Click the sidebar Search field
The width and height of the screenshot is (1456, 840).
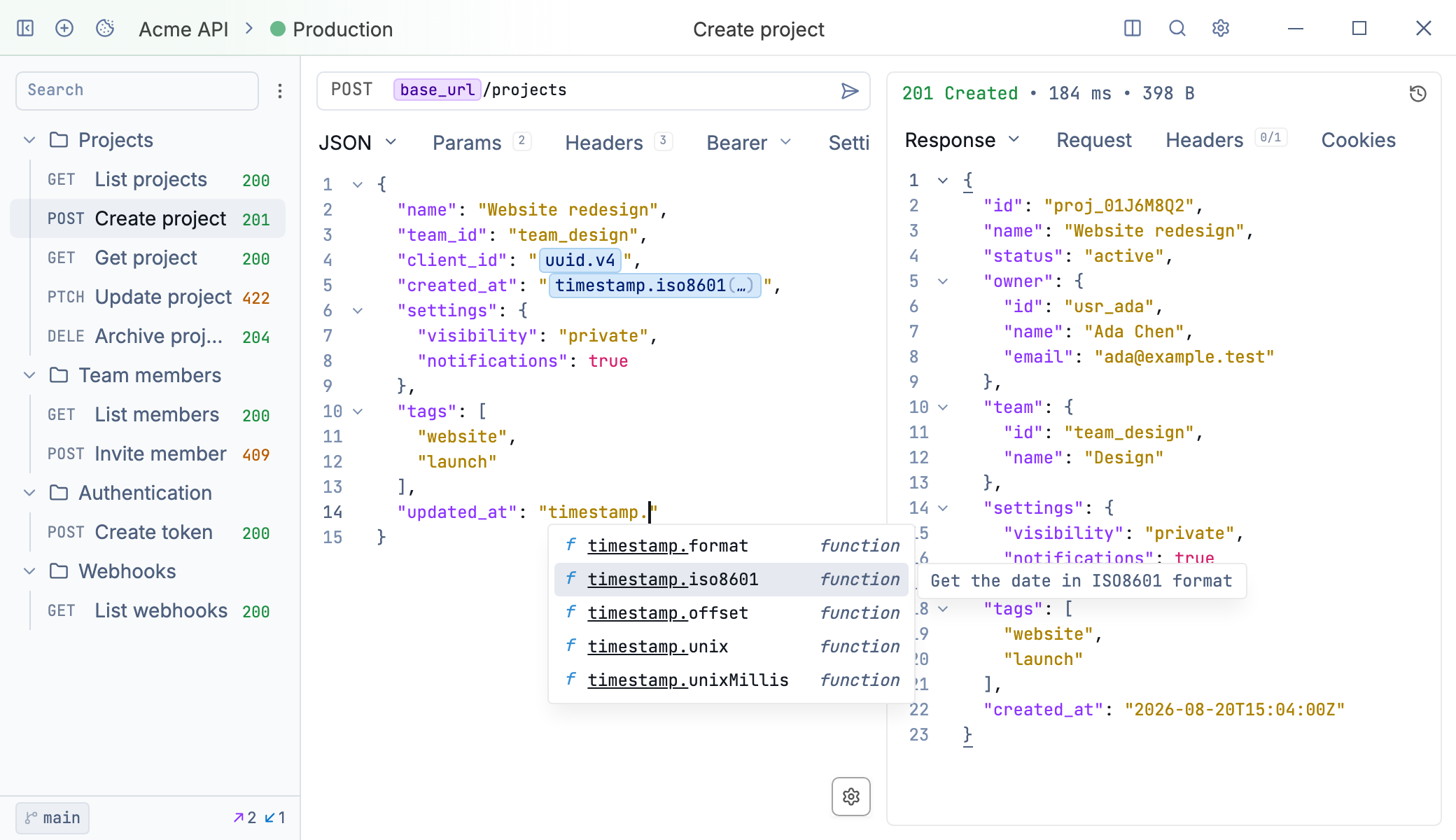point(137,90)
